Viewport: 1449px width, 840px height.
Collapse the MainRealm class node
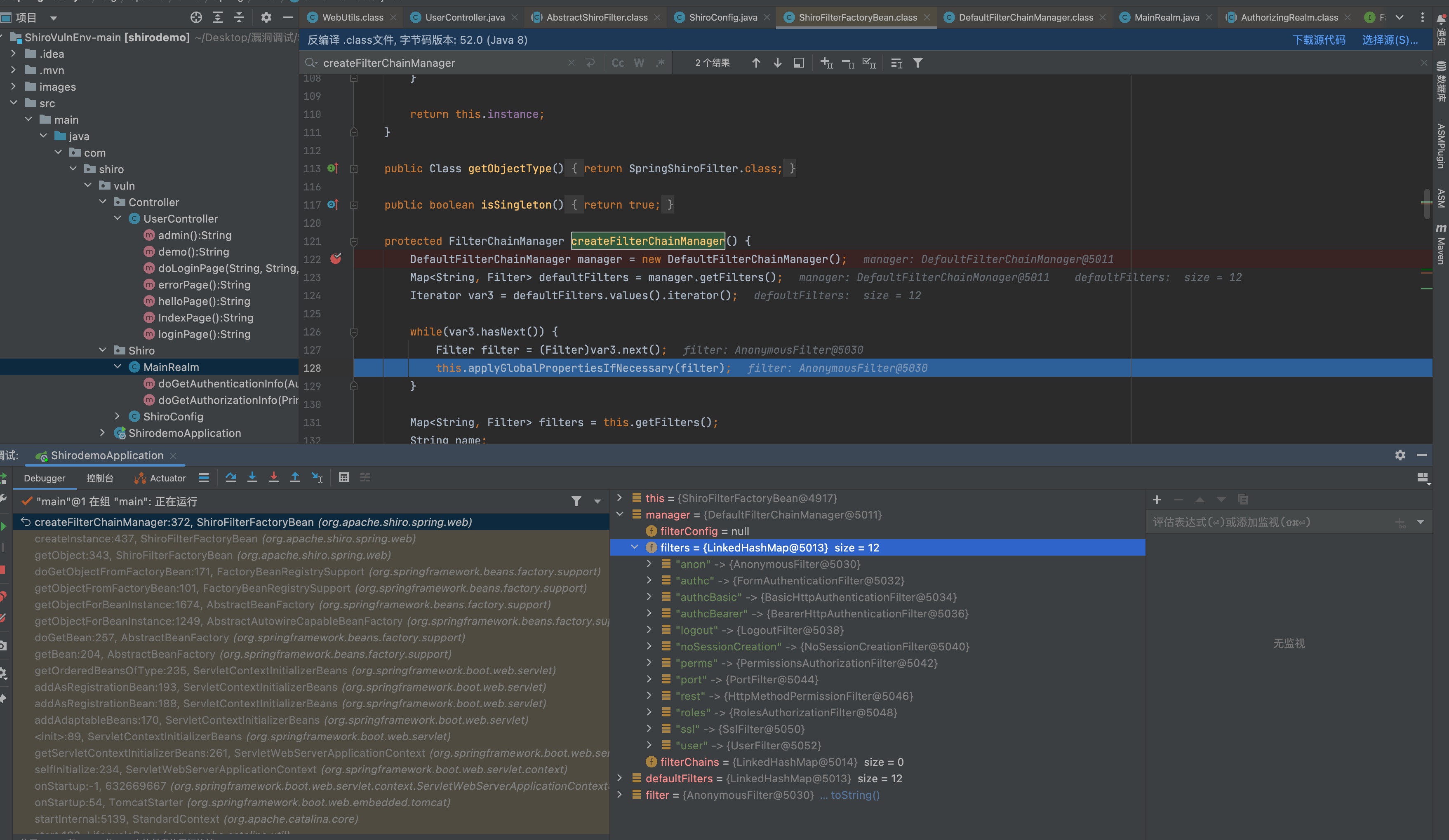coord(117,366)
